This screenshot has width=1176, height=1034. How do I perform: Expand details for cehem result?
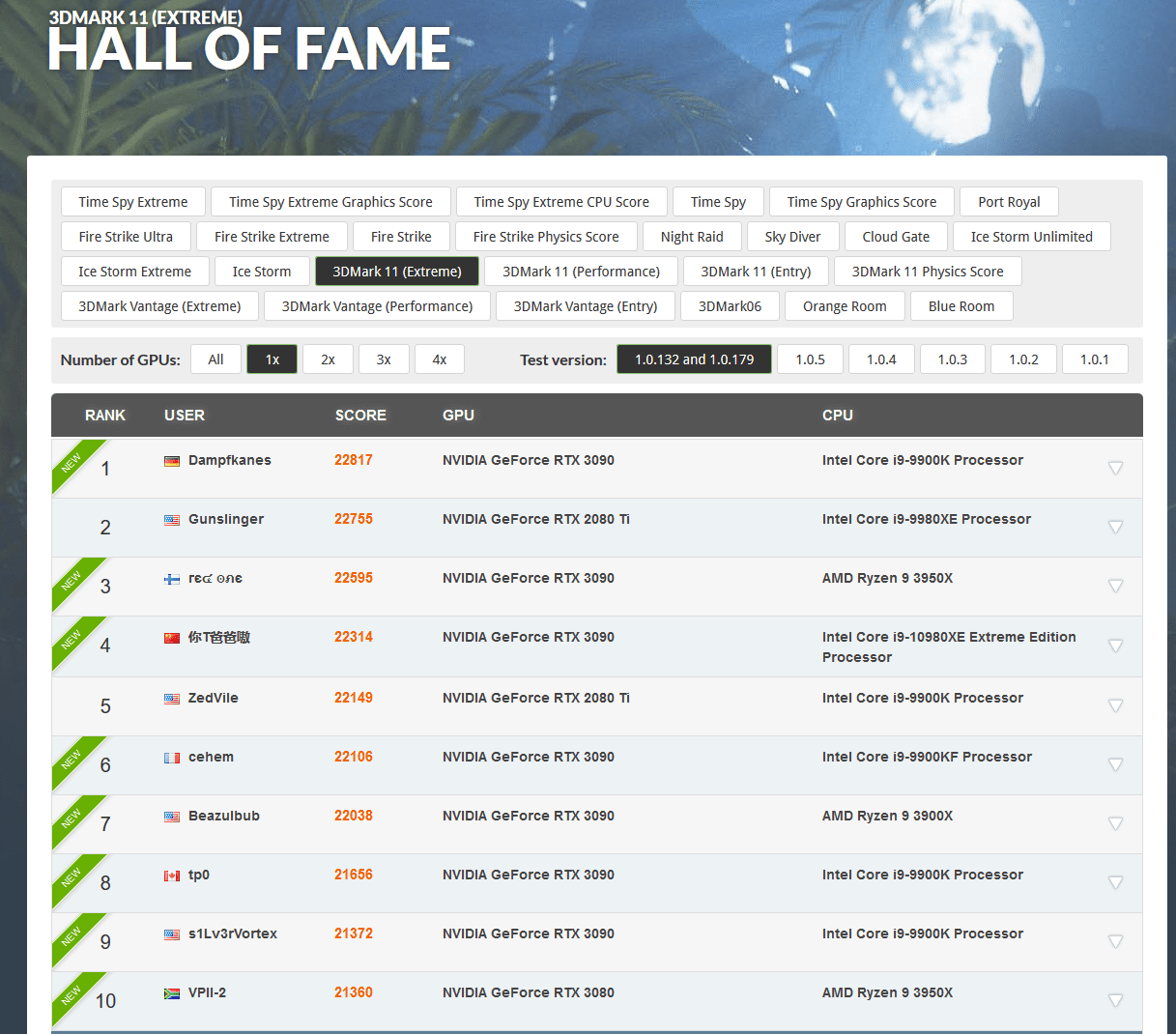coord(1115,764)
